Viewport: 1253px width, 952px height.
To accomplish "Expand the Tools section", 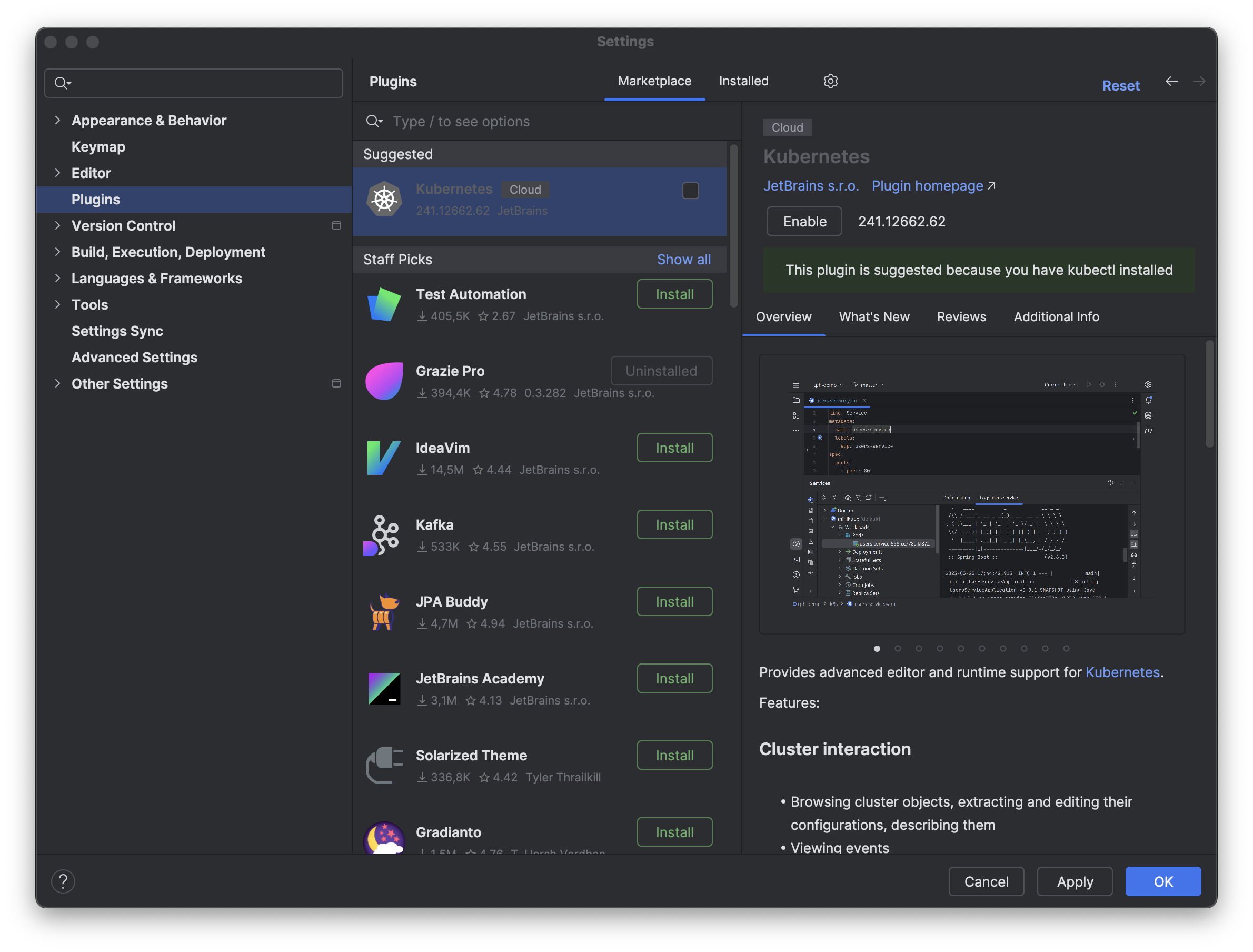I will click(x=57, y=305).
